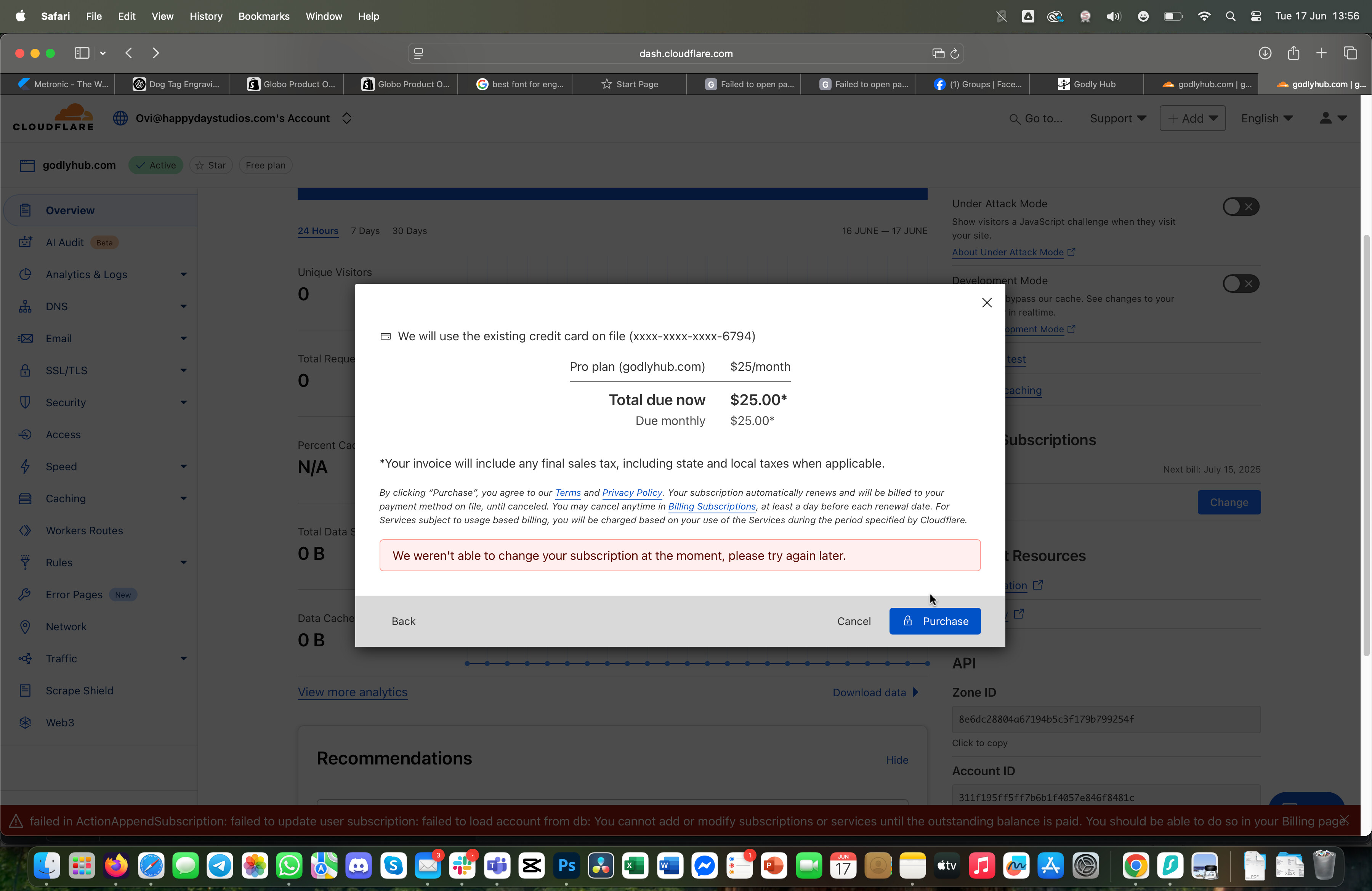Viewport: 1372px width, 891px height.
Task: Open the Privacy Policy link
Action: [632, 492]
